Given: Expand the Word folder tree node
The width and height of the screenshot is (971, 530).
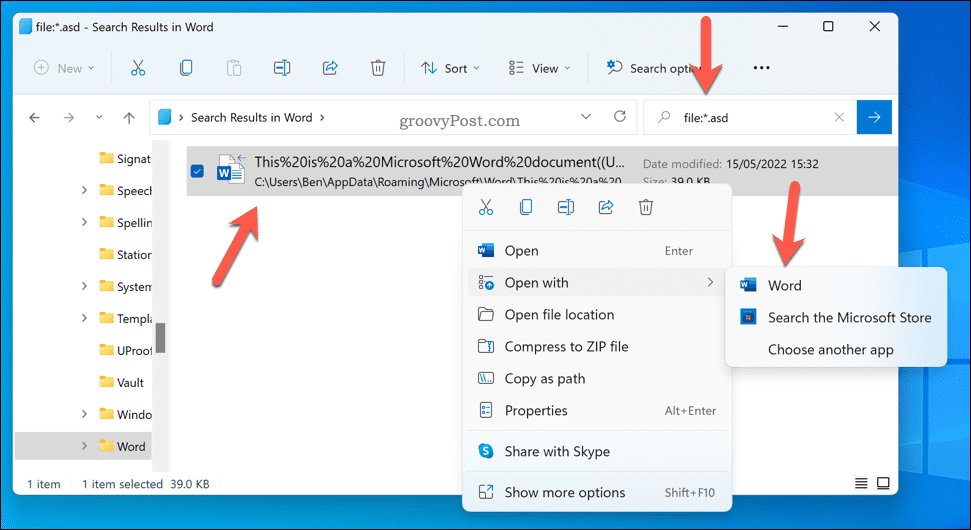Looking at the screenshot, I should (84, 446).
